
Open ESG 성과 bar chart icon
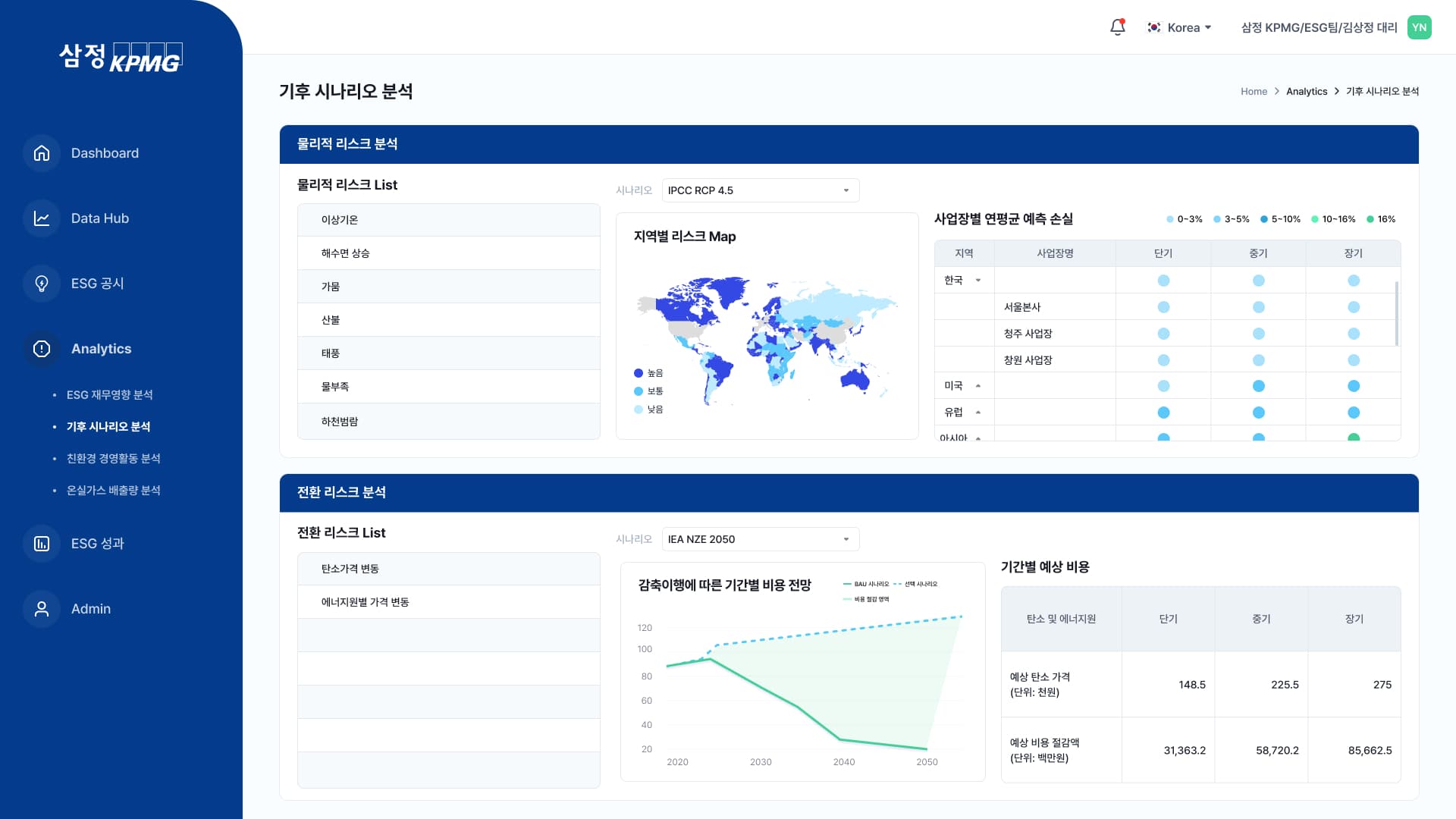coord(42,544)
